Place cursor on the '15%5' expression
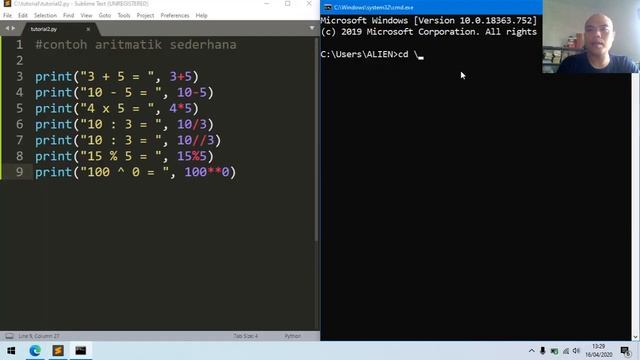The image size is (640, 360). coord(192,156)
